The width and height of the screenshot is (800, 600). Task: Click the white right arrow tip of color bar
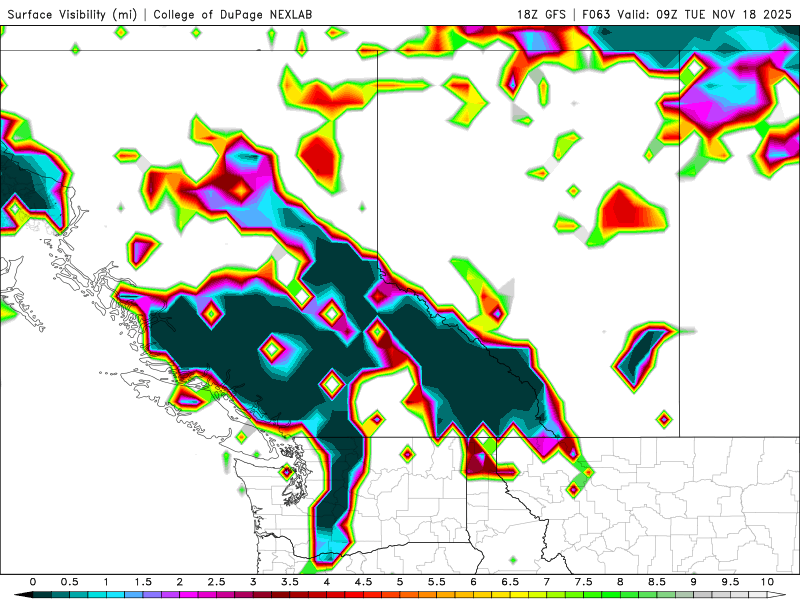tap(777, 595)
